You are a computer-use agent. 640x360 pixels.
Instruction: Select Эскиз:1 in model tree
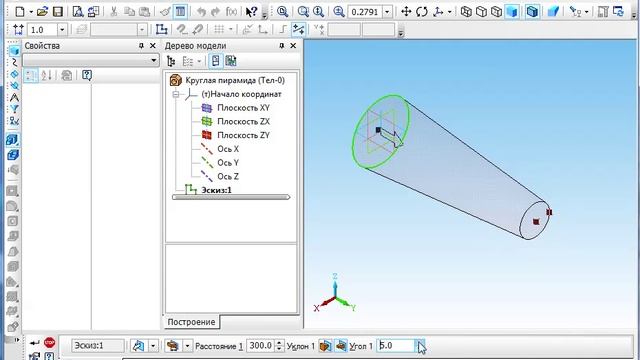[x=216, y=190]
